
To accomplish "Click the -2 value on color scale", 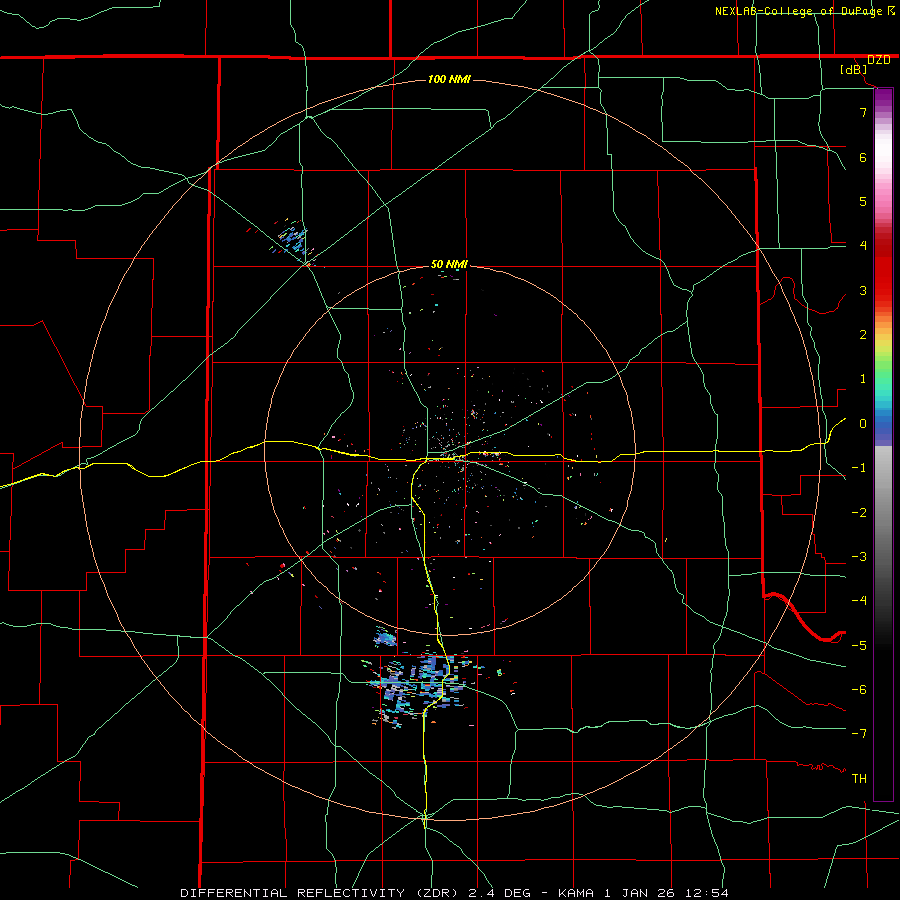I will click(x=859, y=513).
